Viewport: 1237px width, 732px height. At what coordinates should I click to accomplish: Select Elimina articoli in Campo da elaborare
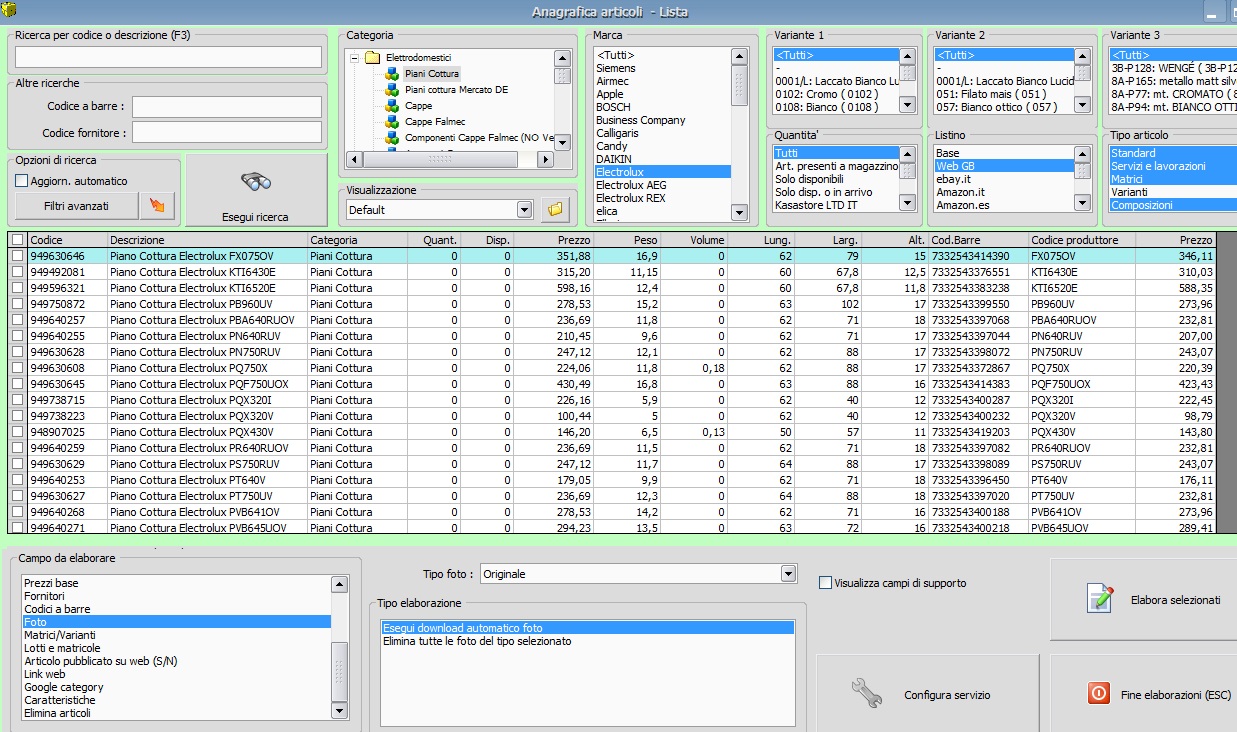click(58, 713)
